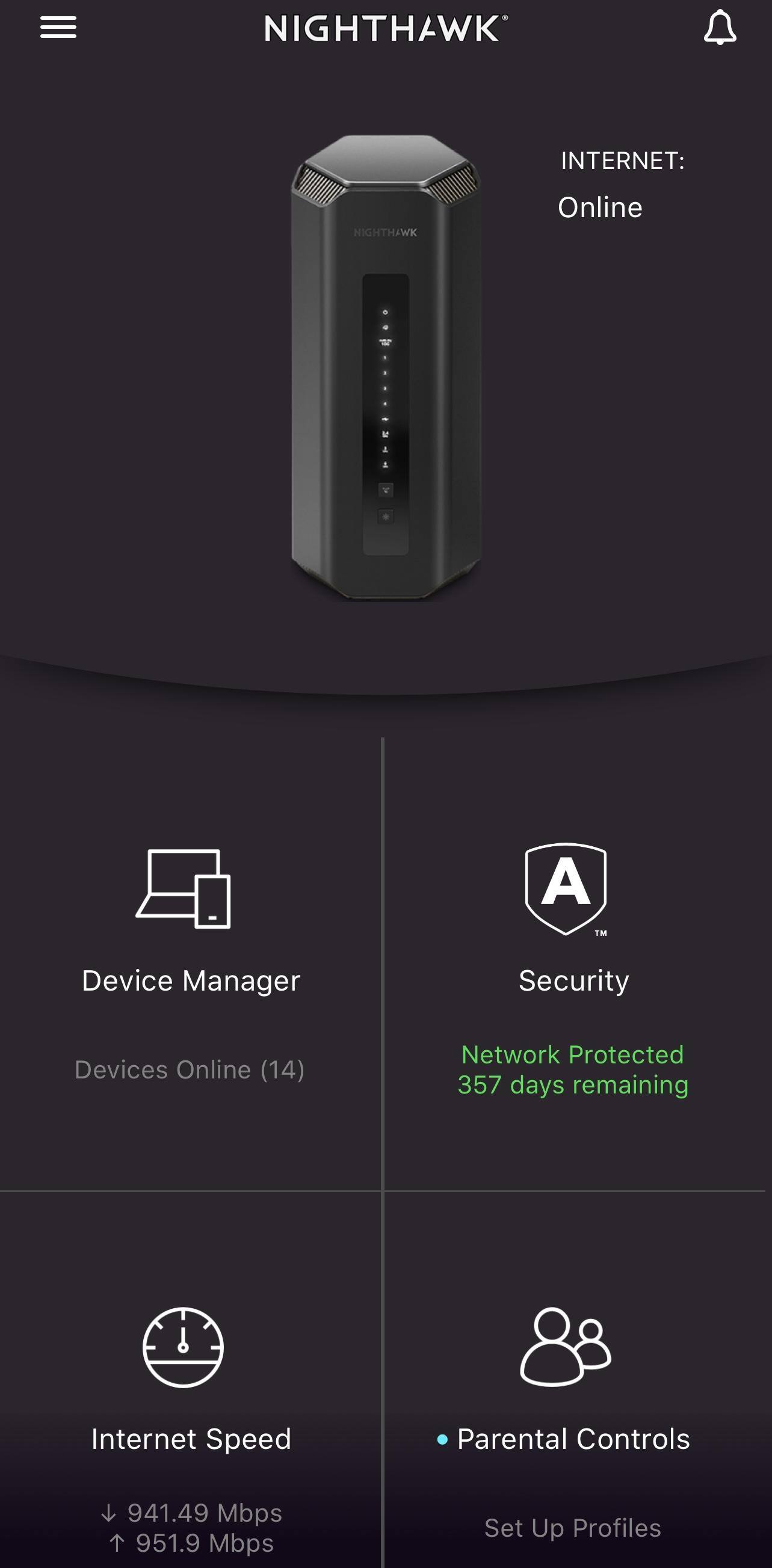Open Internet Speed section
The image size is (772, 1568).
[191, 1439]
